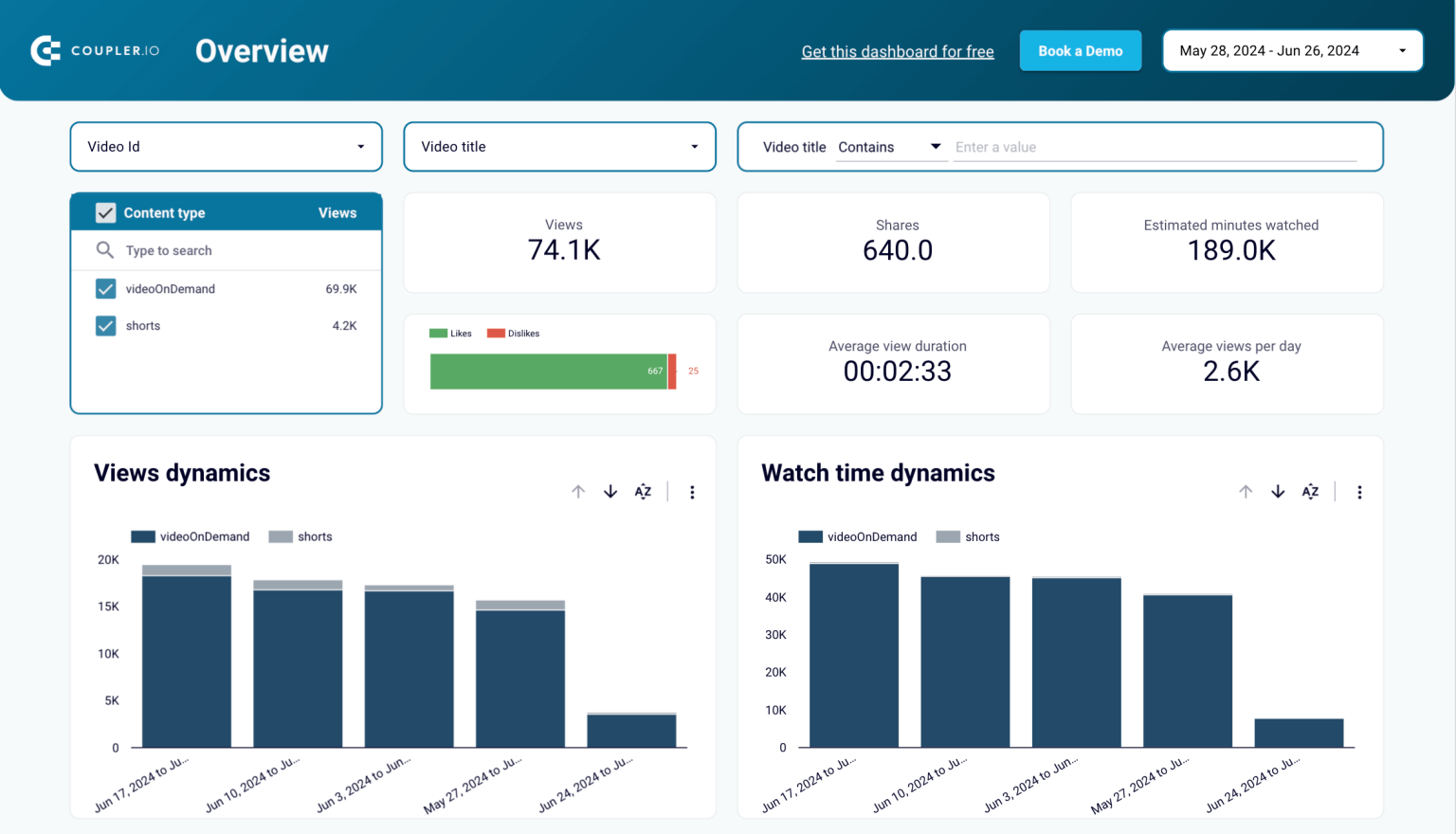Image resolution: width=1456 pixels, height=834 pixels.
Task: Sort Views dynamics descending via down arrow icon
Action: pyautogui.click(x=610, y=492)
